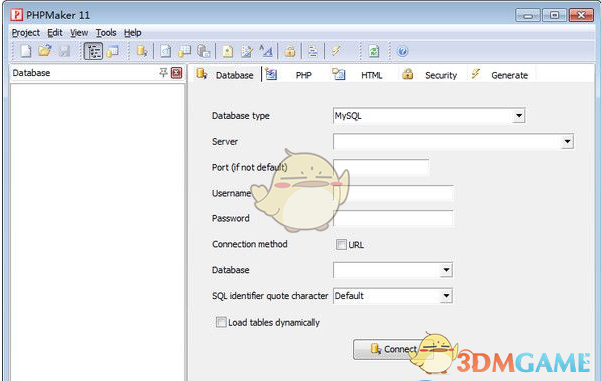Viewport: 601px width, 381px height.
Task: Switch to the Security tab
Action: pos(430,74)
